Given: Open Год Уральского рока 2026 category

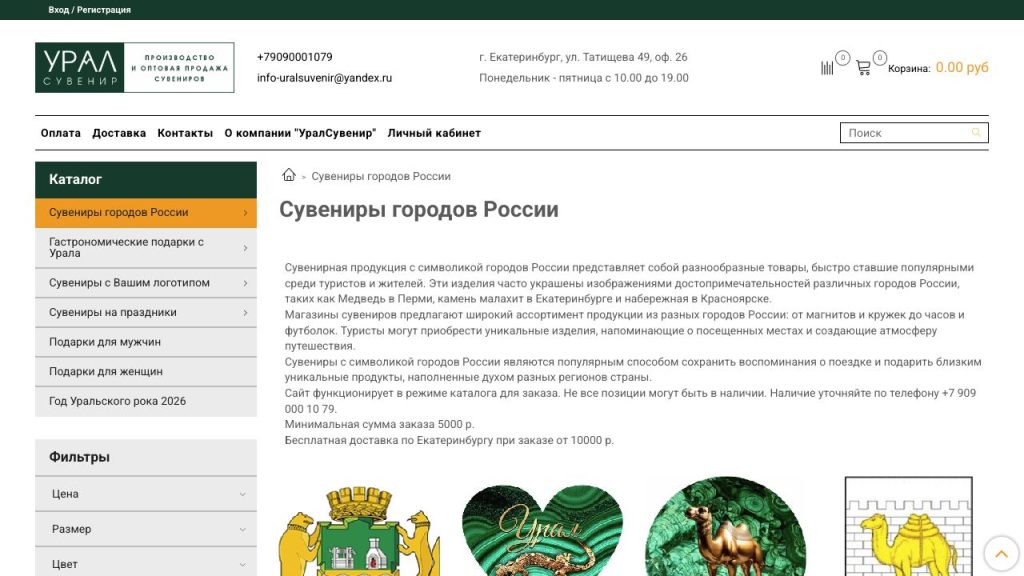Looking at the screenshot, I should pyautogui.click(x=146, y=401).
